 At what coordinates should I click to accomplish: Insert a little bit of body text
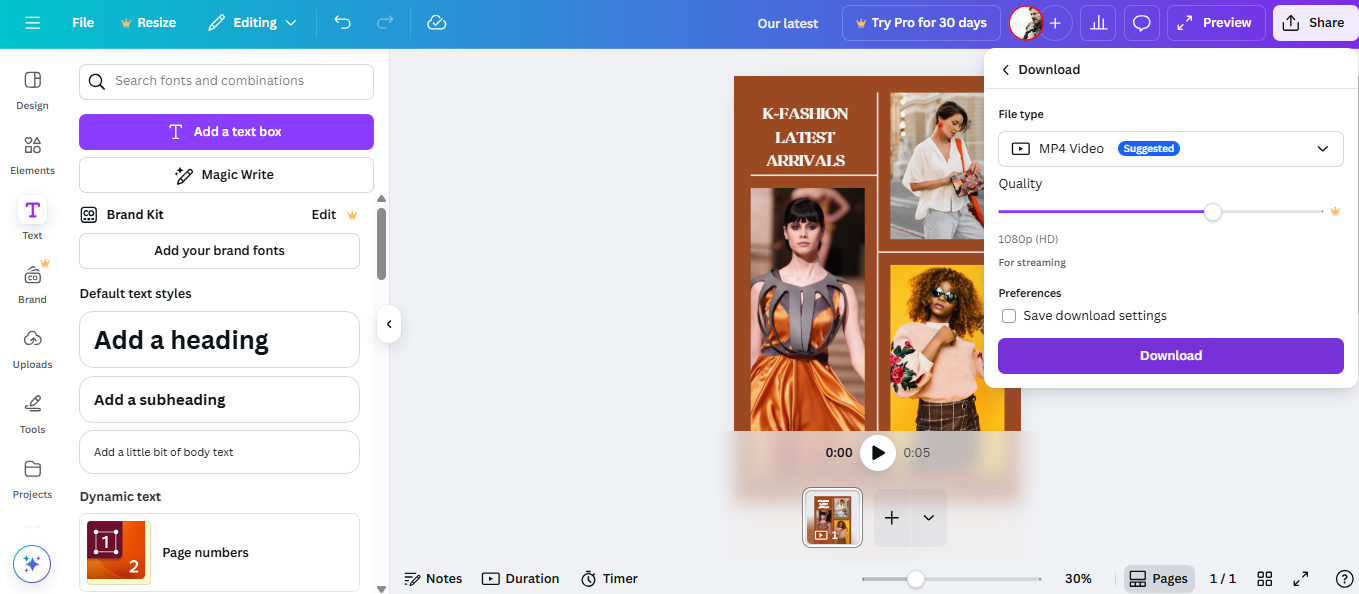[x=219, y=452]
